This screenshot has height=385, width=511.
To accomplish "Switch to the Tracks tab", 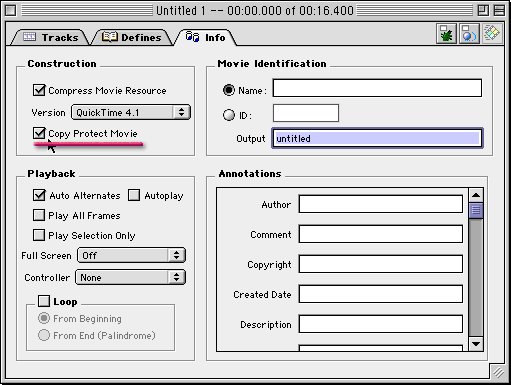I will coord(51,37).
